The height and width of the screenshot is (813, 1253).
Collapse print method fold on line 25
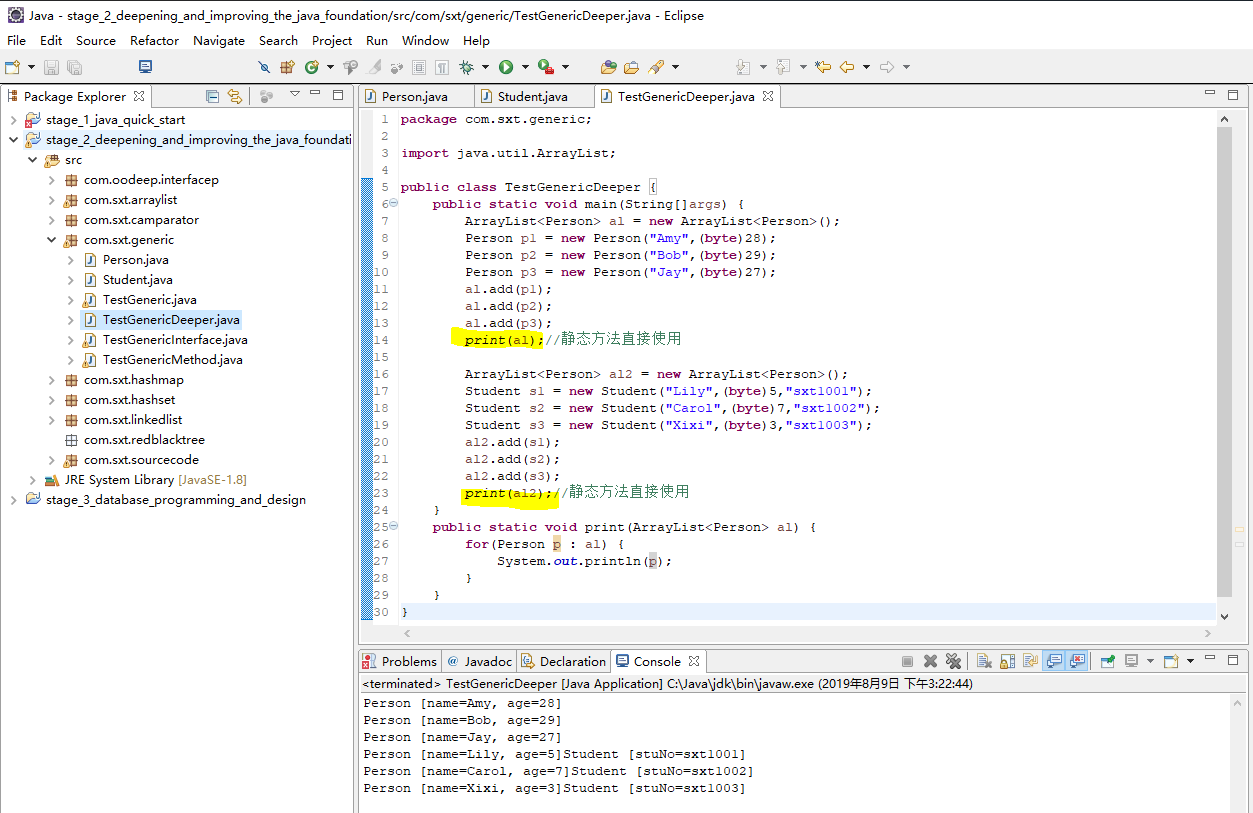click(x=393, y=526)
